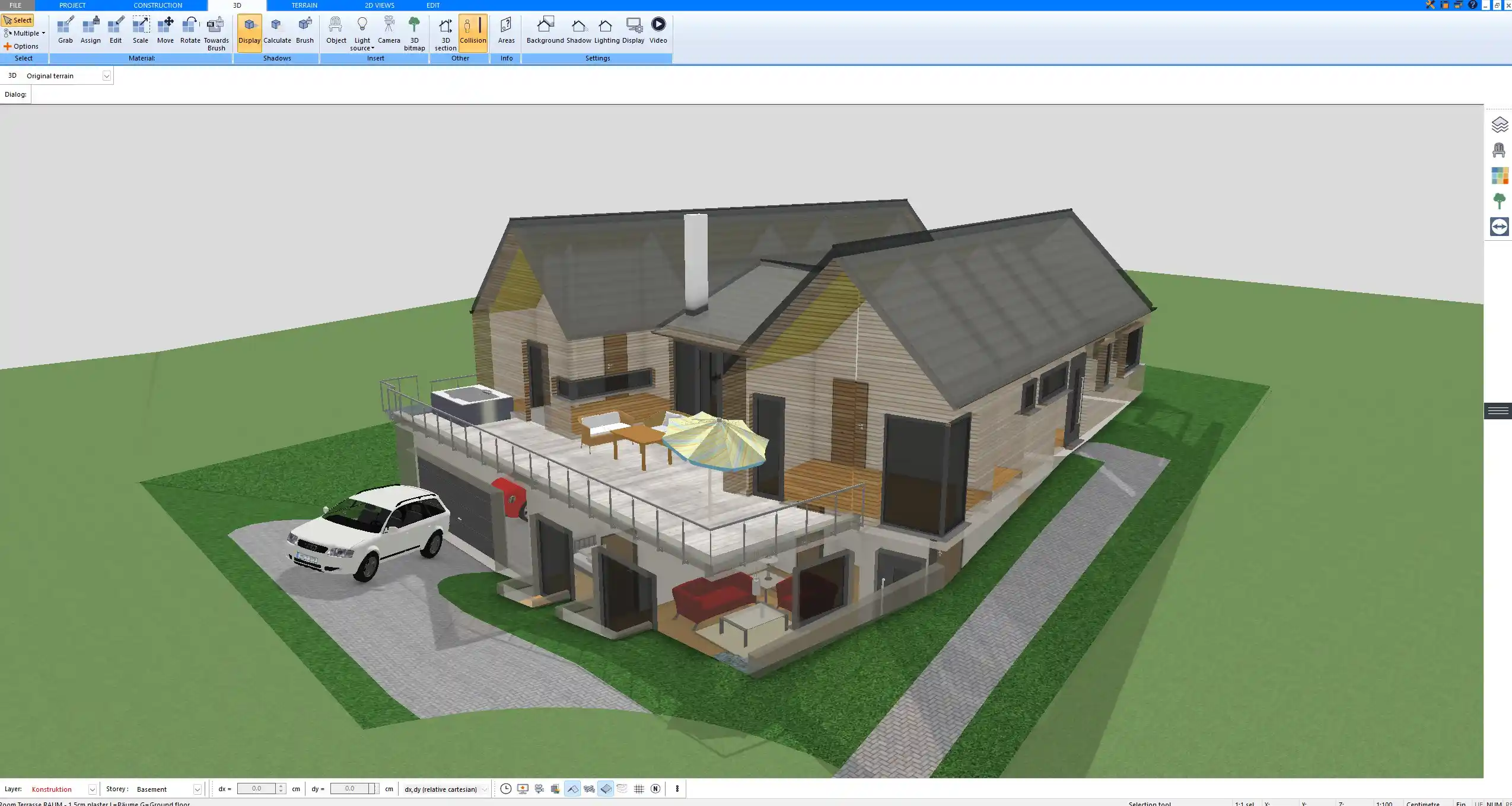Viewport: 1512px width, 806px height.
Task: Click the dx stepper arrows
Action: point(281,789)
